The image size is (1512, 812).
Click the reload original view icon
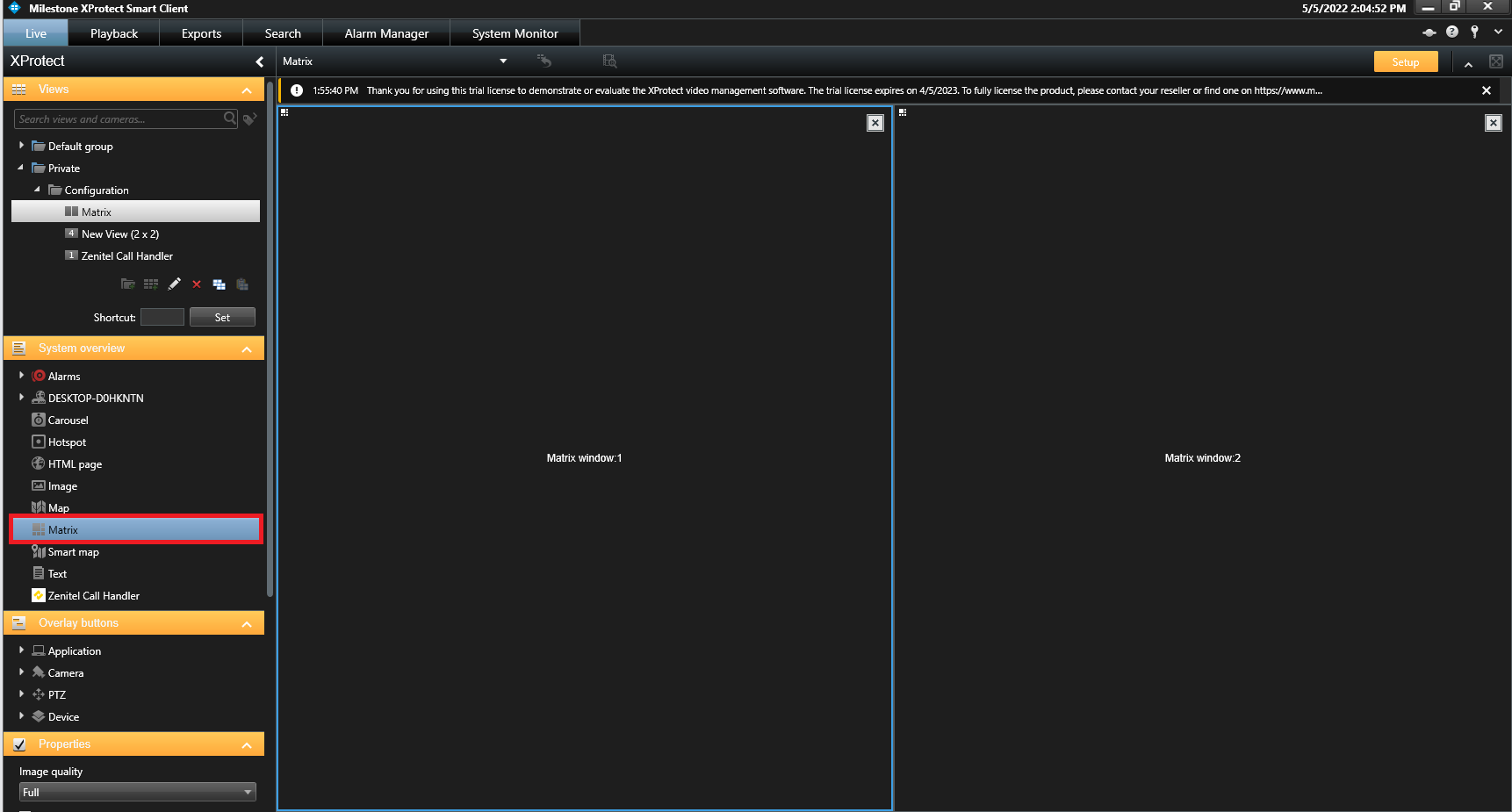point(544,61)
